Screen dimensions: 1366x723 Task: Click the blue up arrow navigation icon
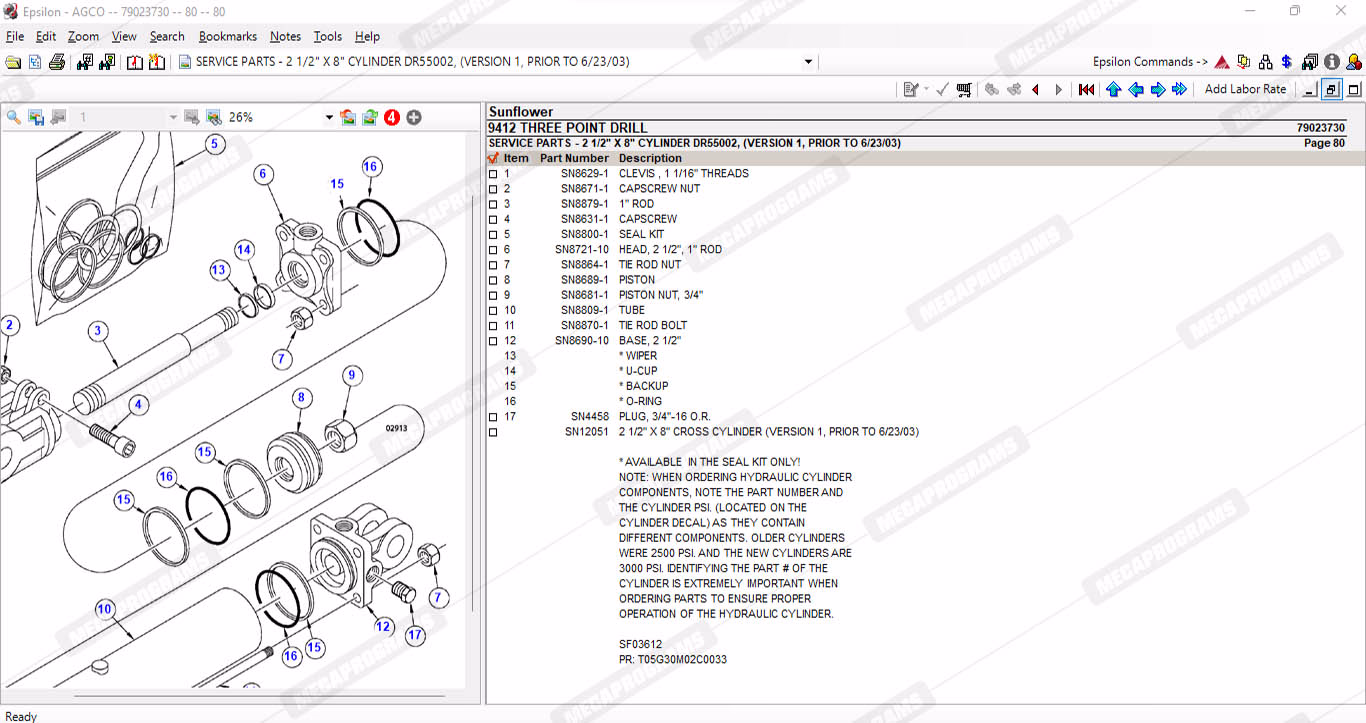(1113, 90)
